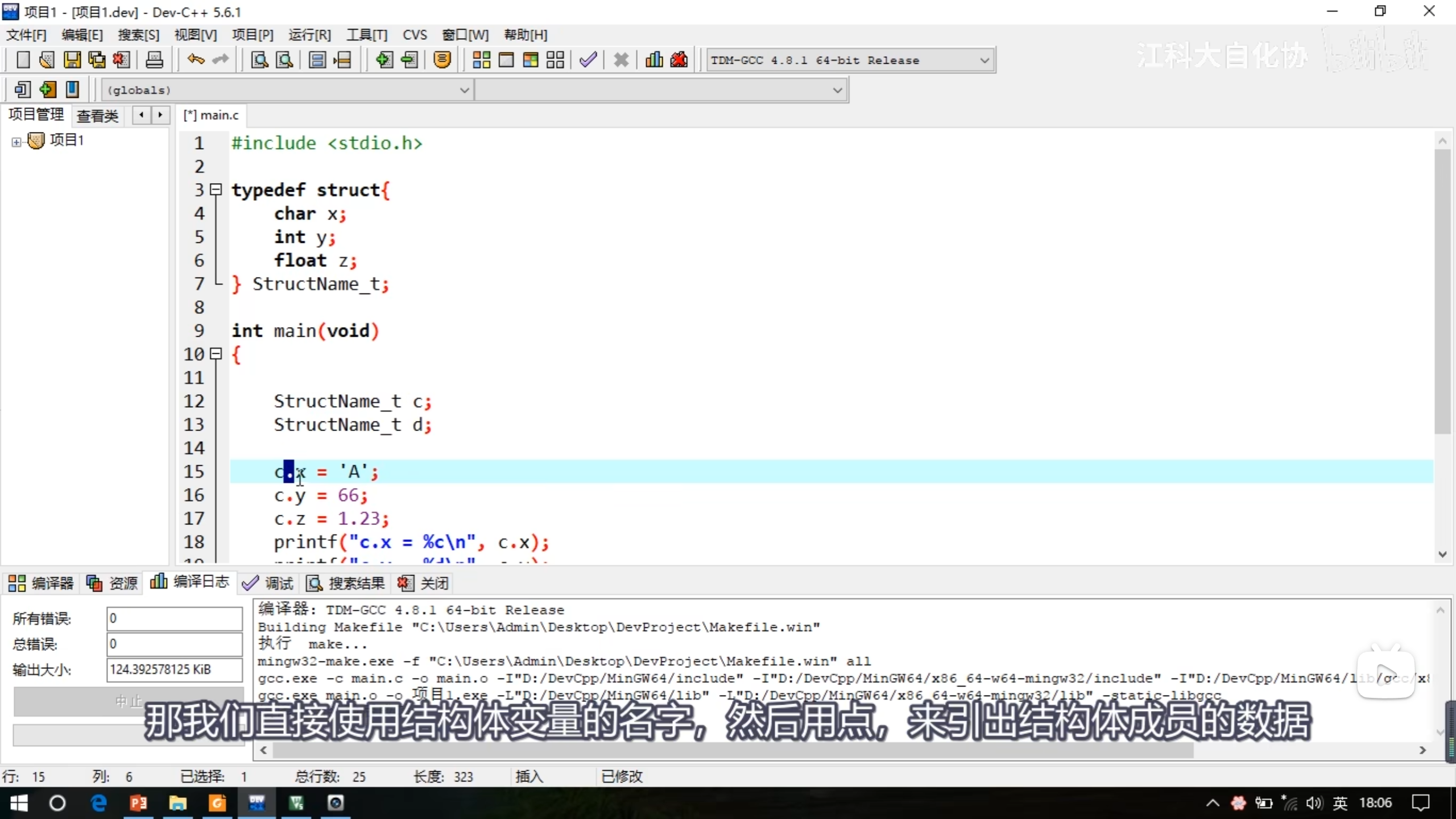Click the New source file icon

point(23,60)
